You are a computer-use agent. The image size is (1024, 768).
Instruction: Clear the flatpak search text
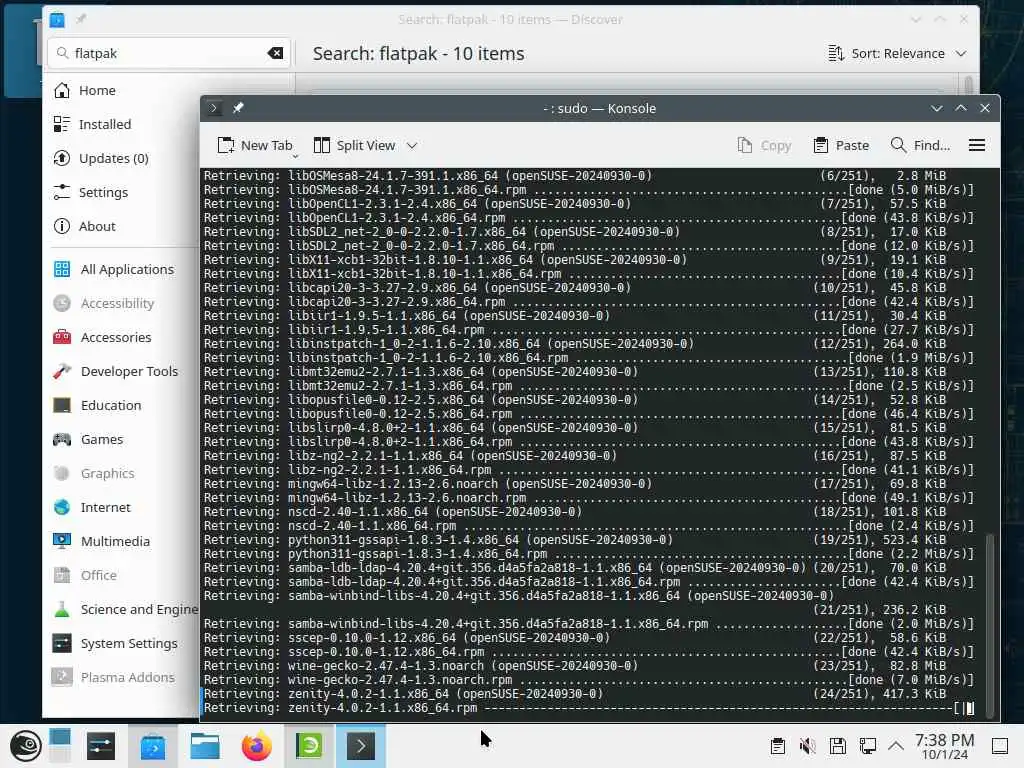276,53
